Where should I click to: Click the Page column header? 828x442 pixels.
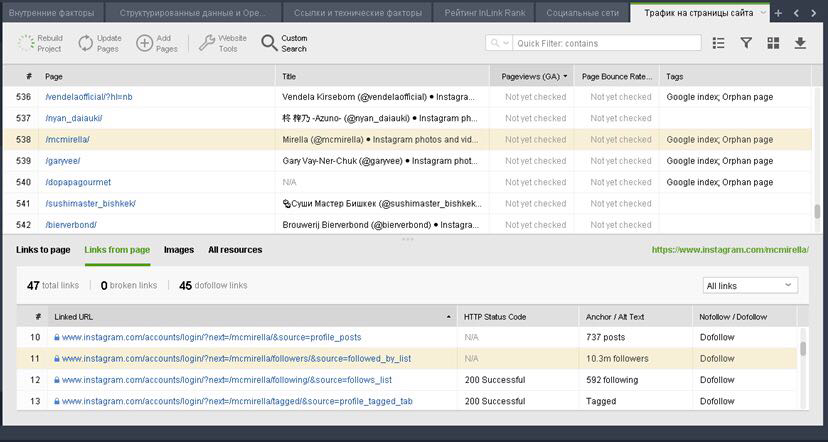157,77
